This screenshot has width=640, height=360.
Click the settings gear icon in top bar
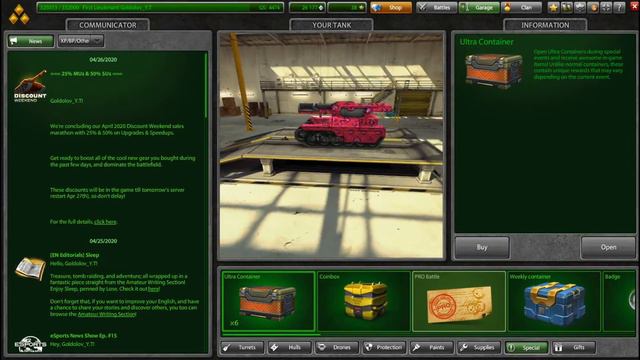click(x=580, y=7)
